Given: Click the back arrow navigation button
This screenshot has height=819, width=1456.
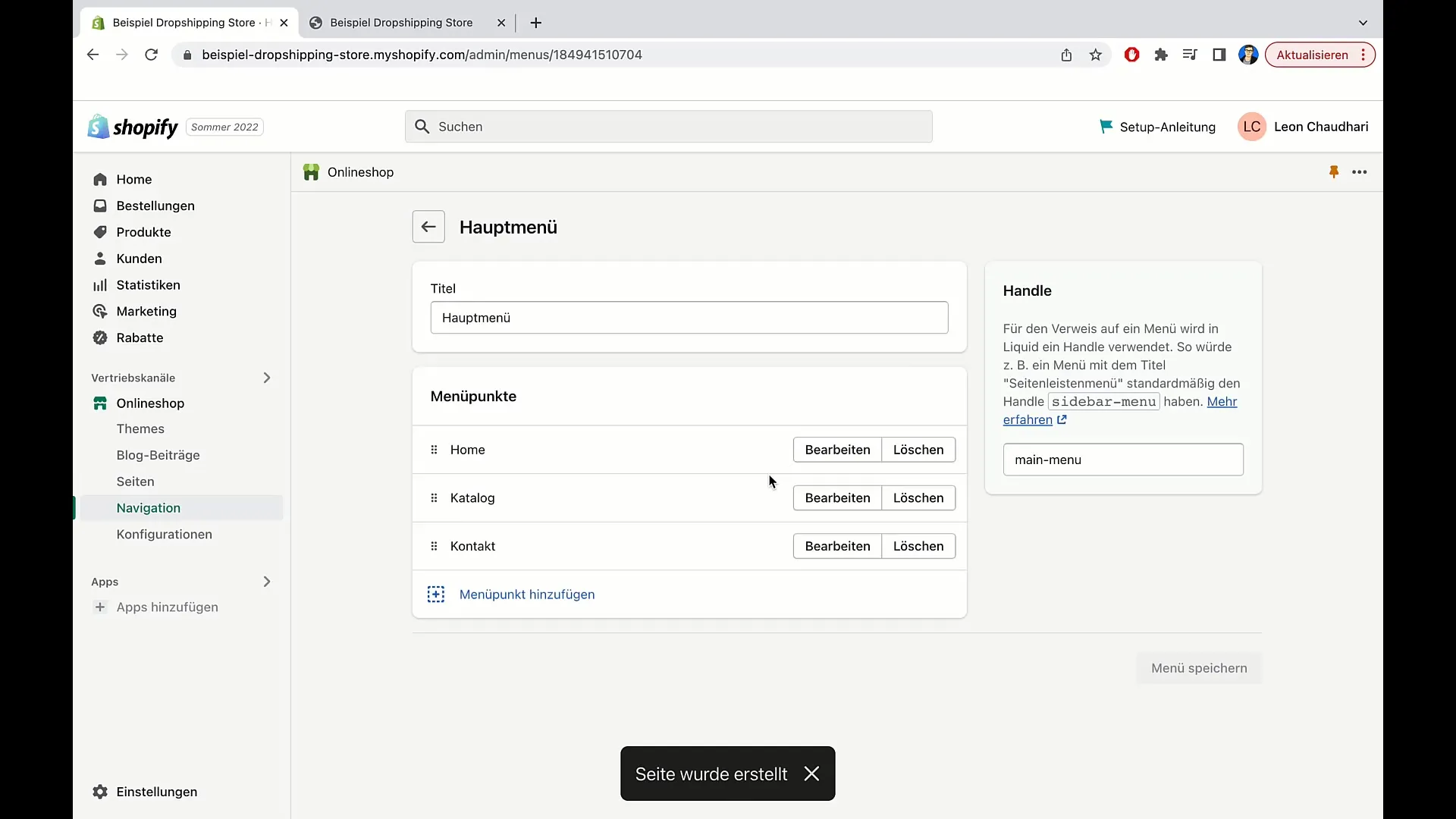Looking at the screenshot, I should coord(429,227).
